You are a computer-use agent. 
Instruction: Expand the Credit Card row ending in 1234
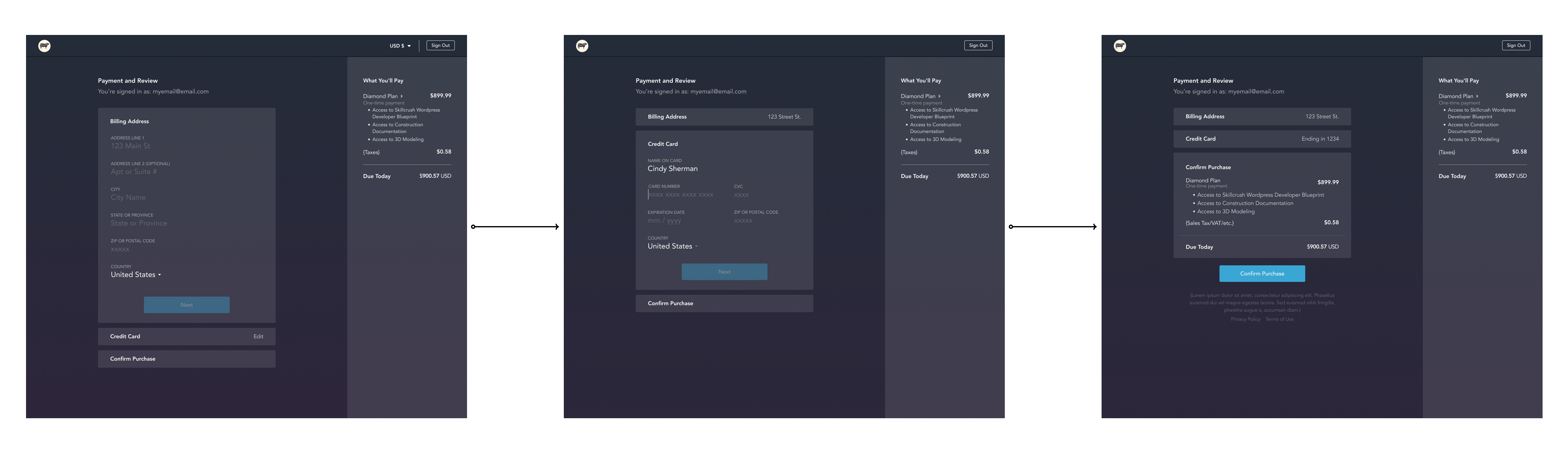[x=1261, y=139]
